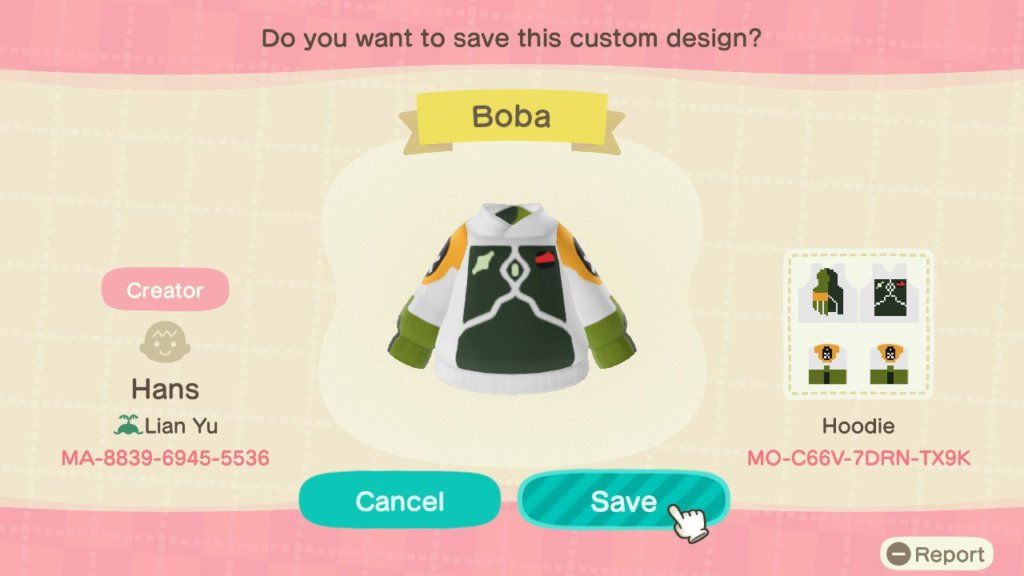Click the pointing hand cursor icon
The image size is (1024, 576).
point(688,521)
